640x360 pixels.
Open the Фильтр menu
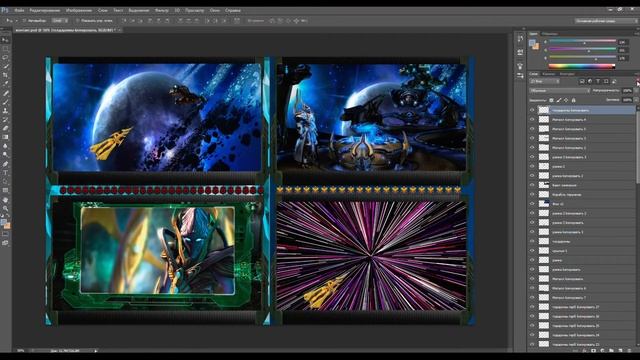point(162,10)
